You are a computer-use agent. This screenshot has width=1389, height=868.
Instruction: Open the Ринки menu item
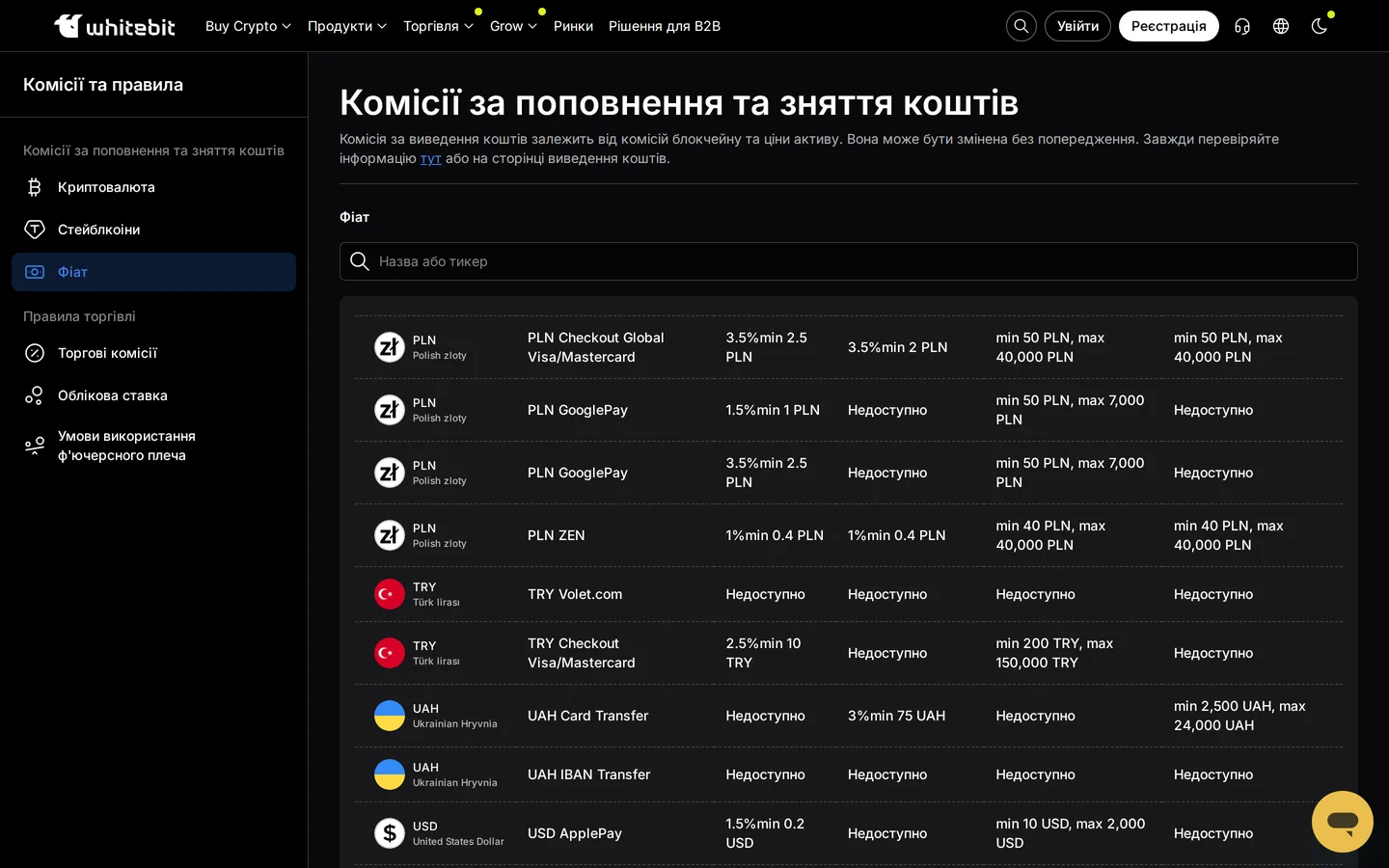coord(573,26)
